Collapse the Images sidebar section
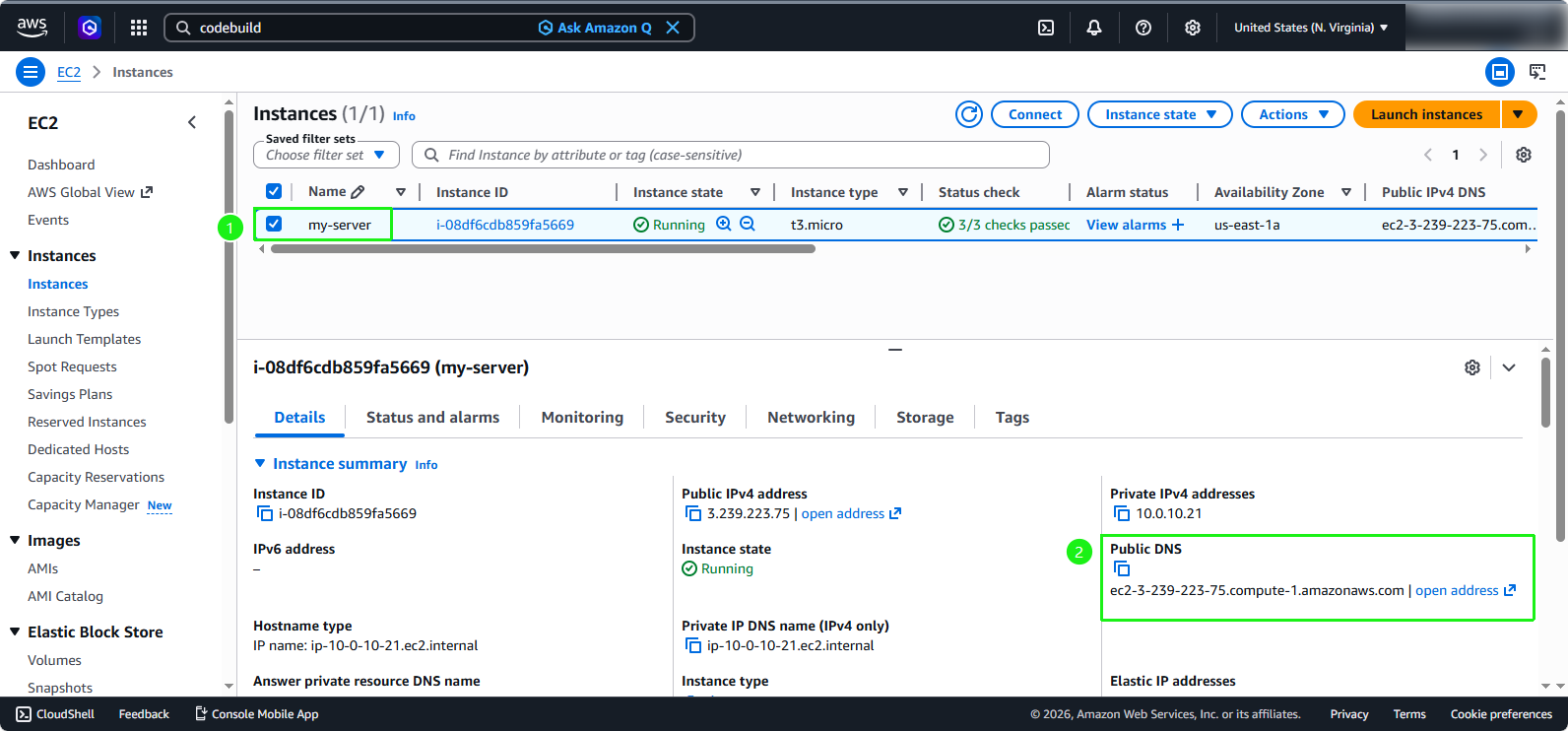This screenshot has height=731, width=1568. 15,540
